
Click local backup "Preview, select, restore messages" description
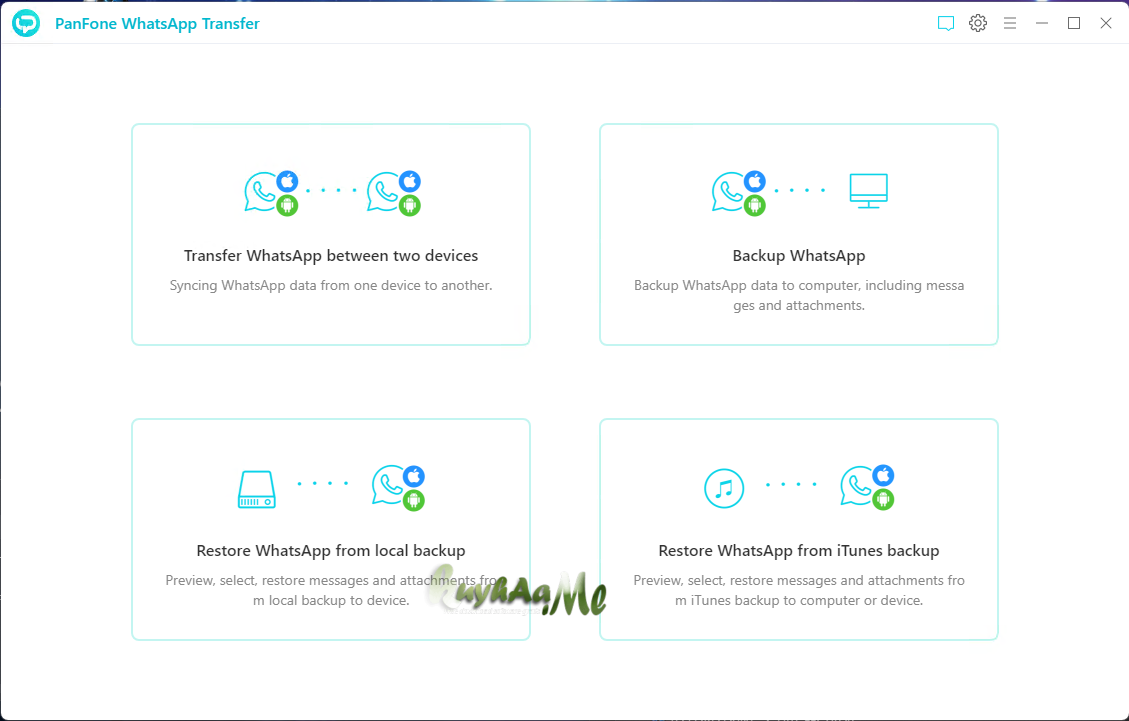coord(331,590)
